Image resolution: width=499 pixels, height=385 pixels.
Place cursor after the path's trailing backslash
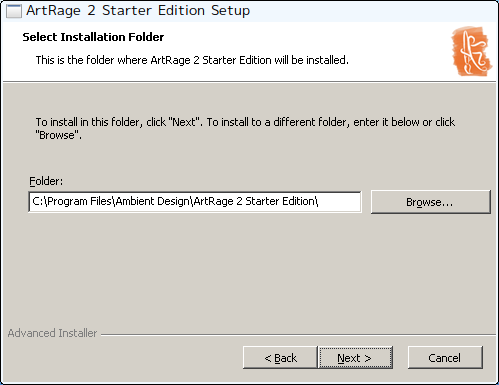click(319, 201)
